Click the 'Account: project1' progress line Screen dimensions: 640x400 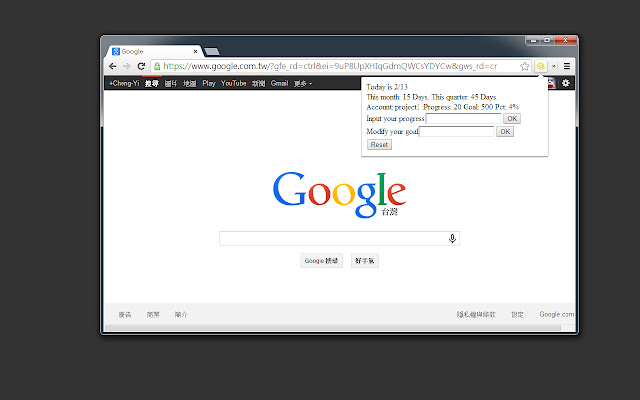click(x=442, y=107)
